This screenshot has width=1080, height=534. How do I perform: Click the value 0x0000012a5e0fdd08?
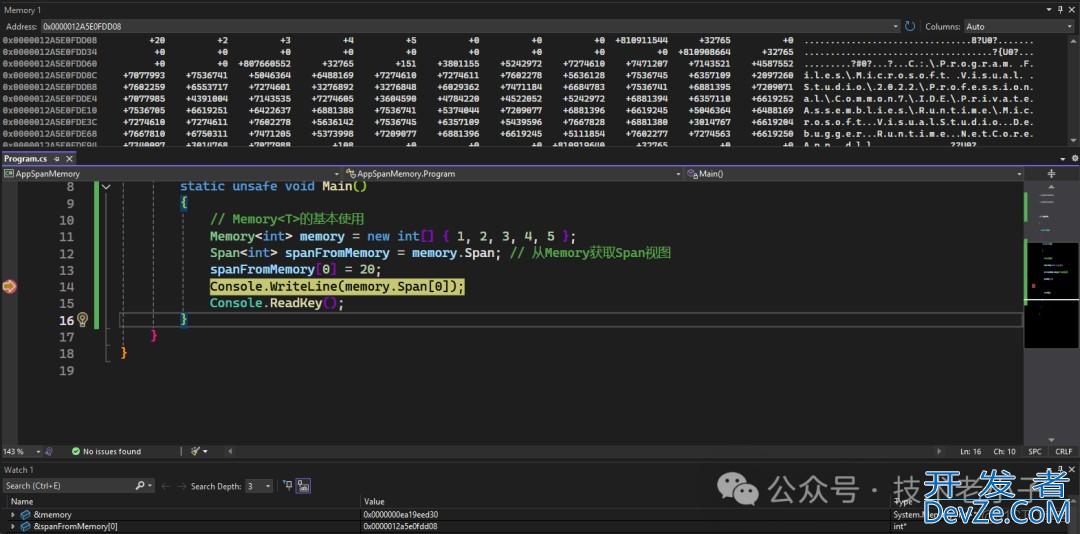point(400,526)
